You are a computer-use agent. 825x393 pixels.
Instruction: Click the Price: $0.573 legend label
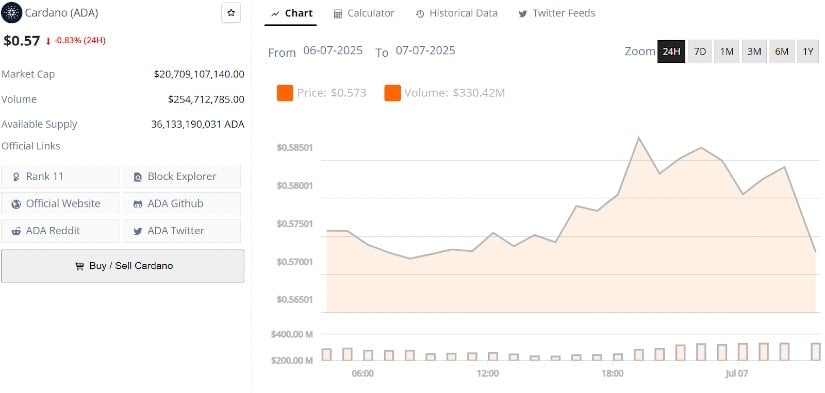click(331, 93)
